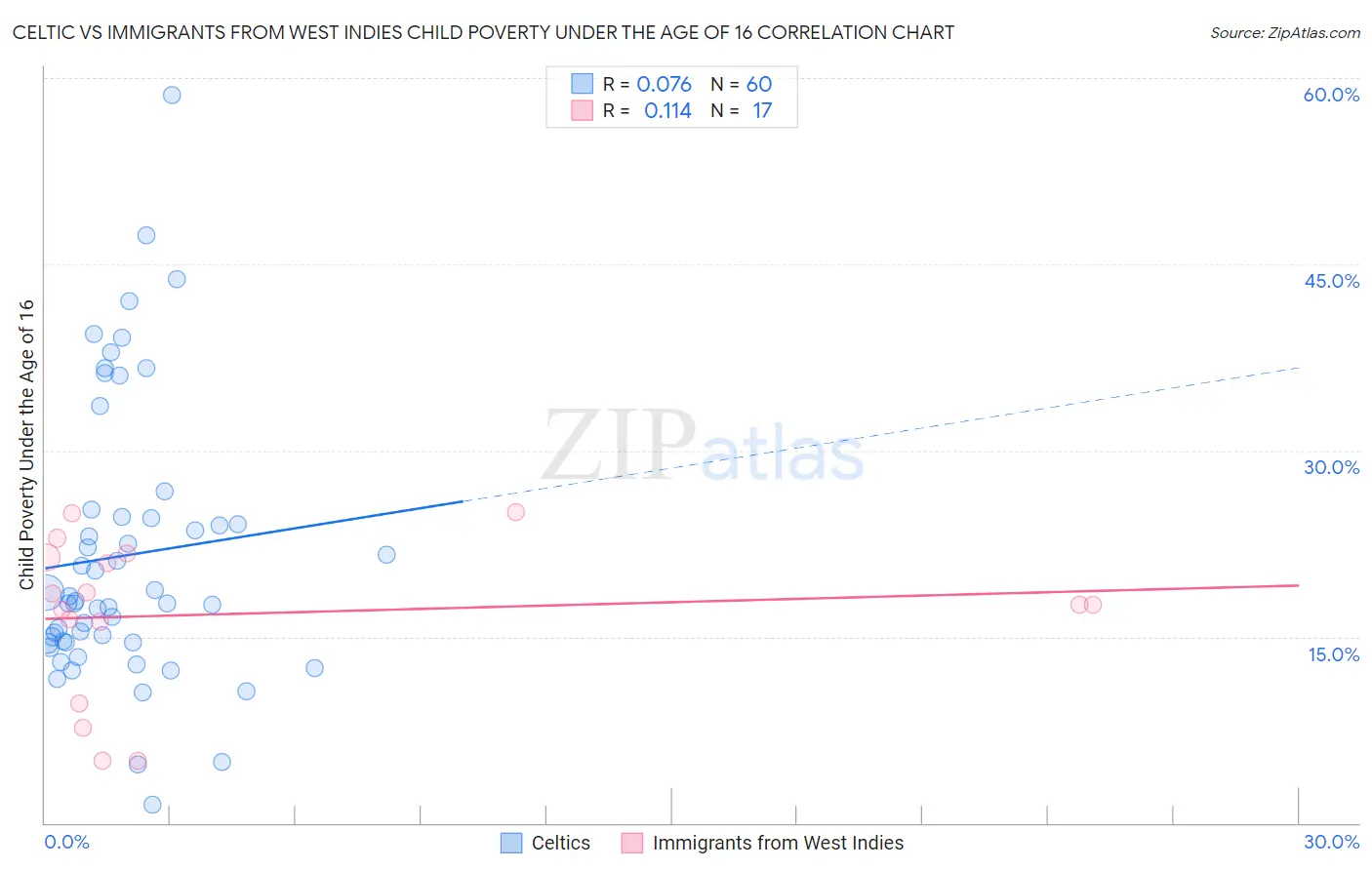Click the blue data point near 21.5% mid-left
This screenshot has height=870, width=1372.
386,554
